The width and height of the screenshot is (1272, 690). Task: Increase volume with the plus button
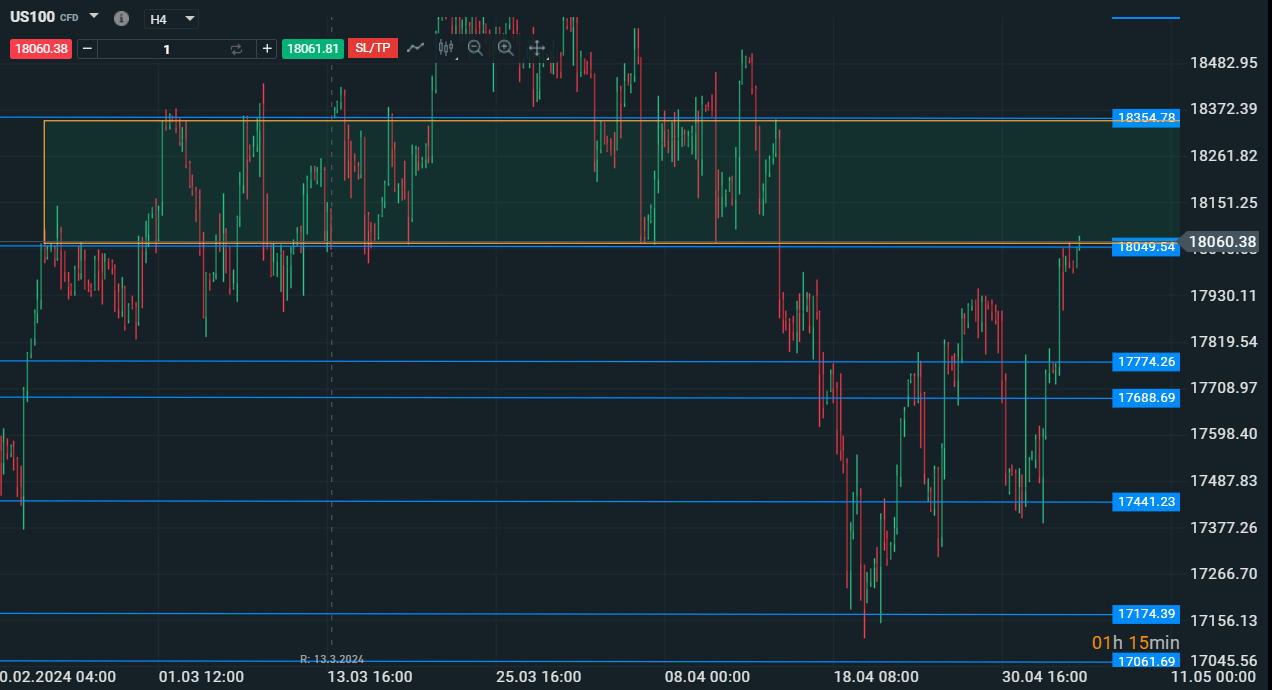[x=267, y=49]
